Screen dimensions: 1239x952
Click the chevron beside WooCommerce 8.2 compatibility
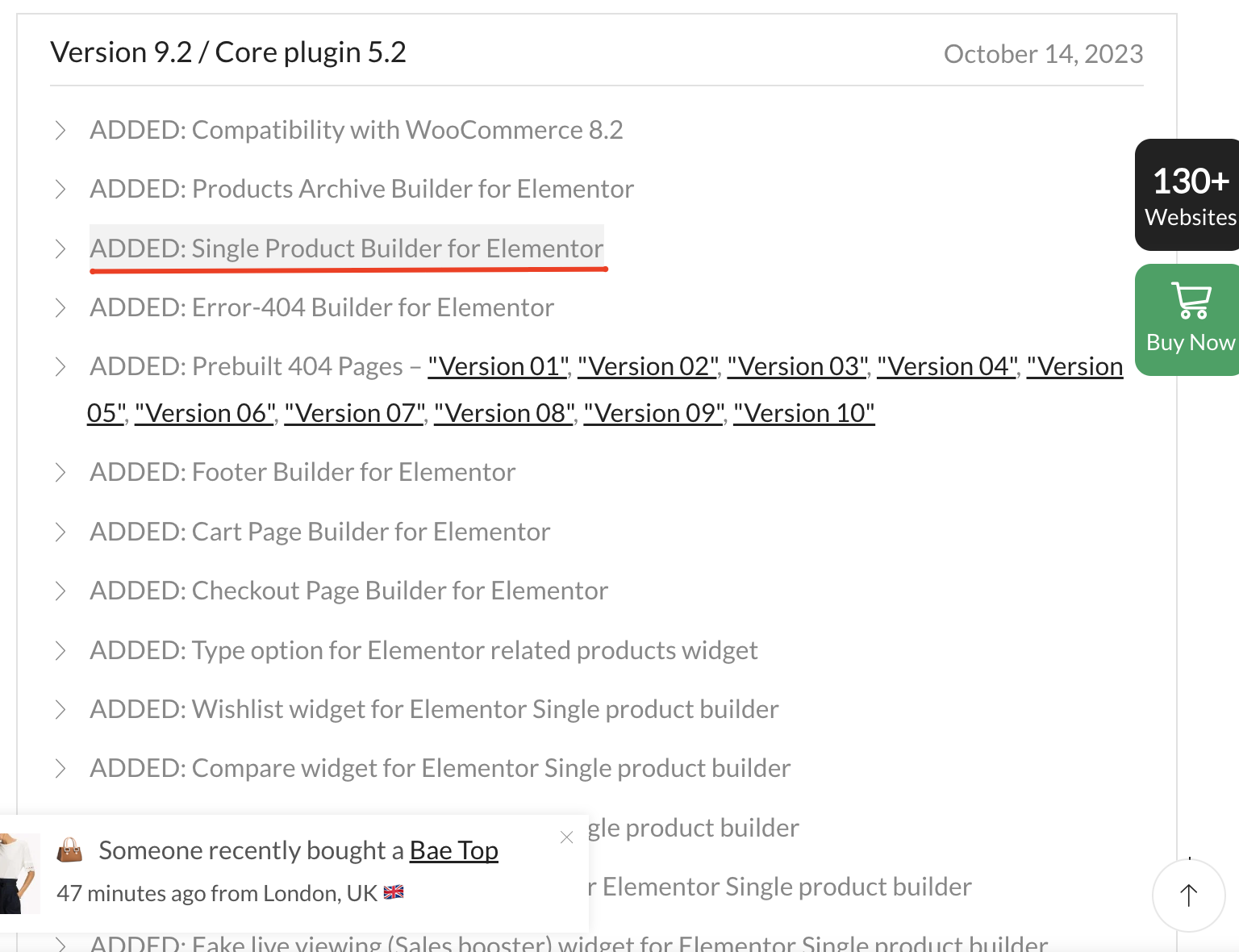(60, 130)
